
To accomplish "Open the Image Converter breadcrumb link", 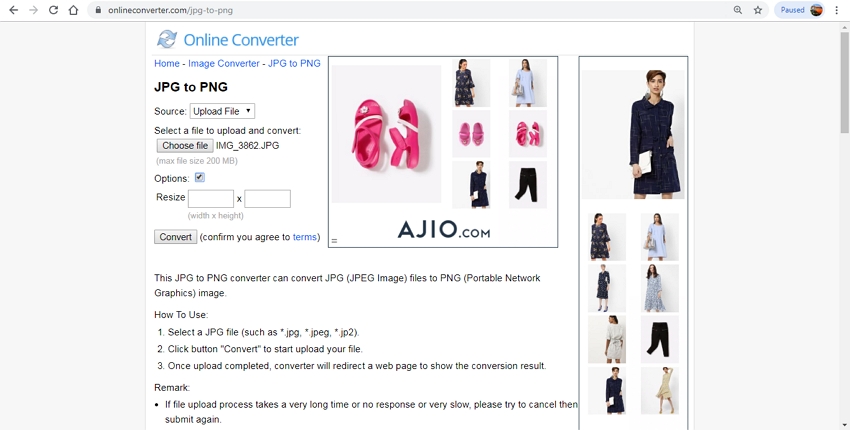I will pos(224,63).
